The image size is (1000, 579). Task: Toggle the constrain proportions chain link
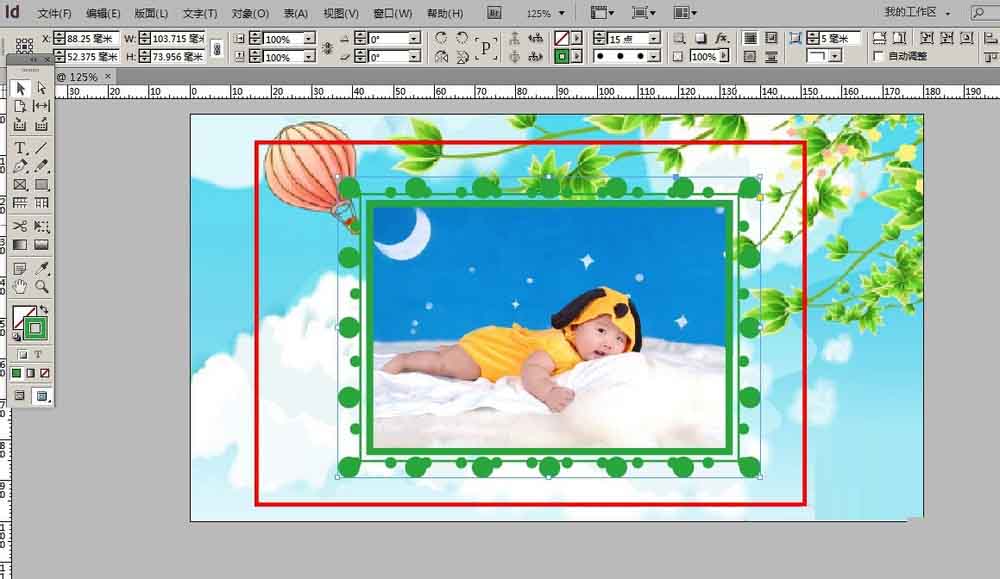tap(217, 48)
